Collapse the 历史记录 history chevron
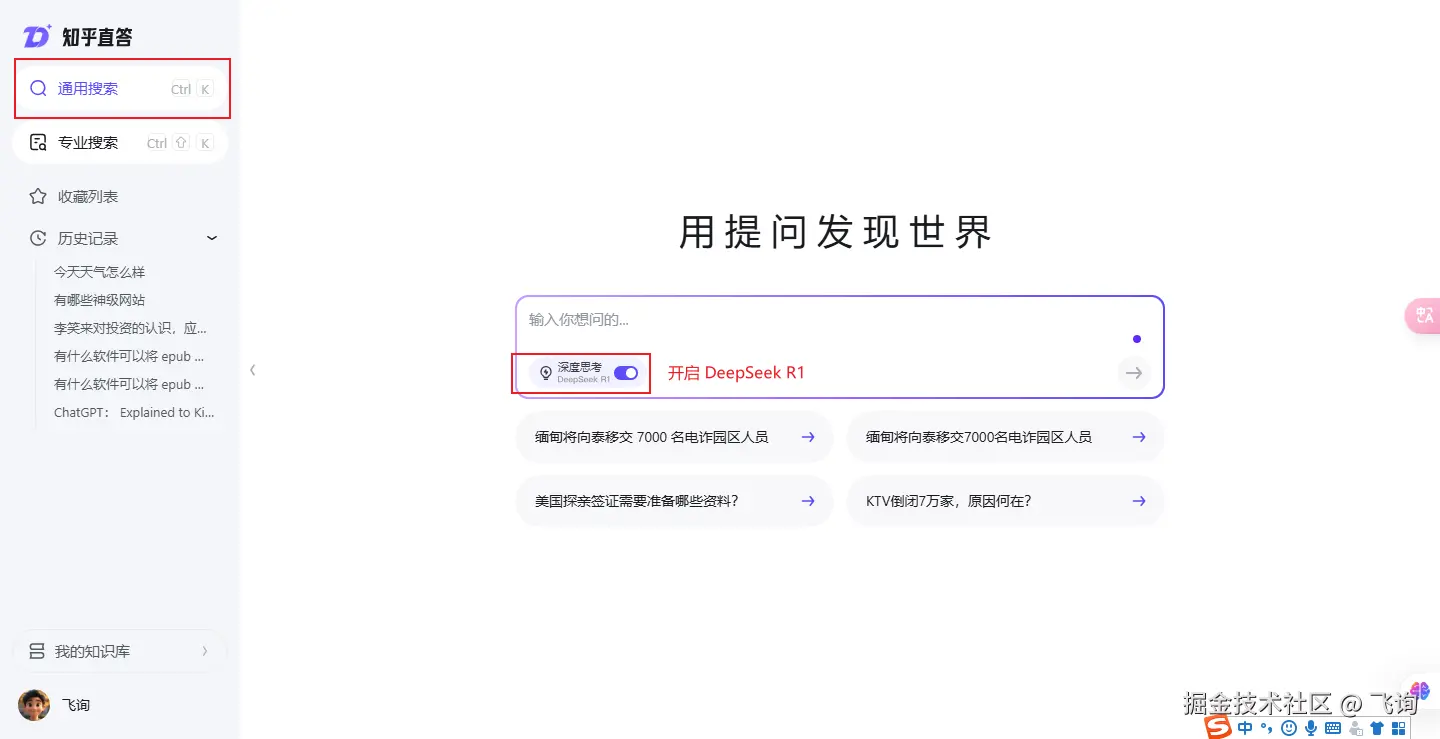 coord(212,238)
